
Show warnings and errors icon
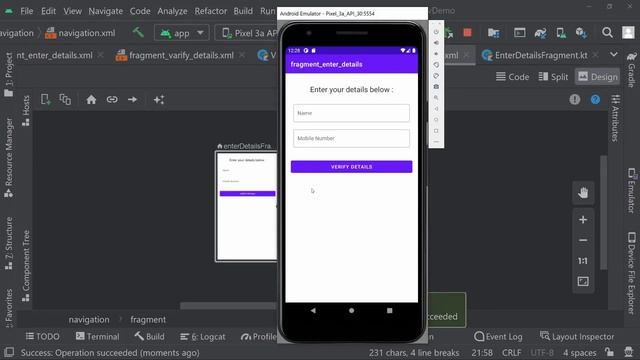point(575,99)
